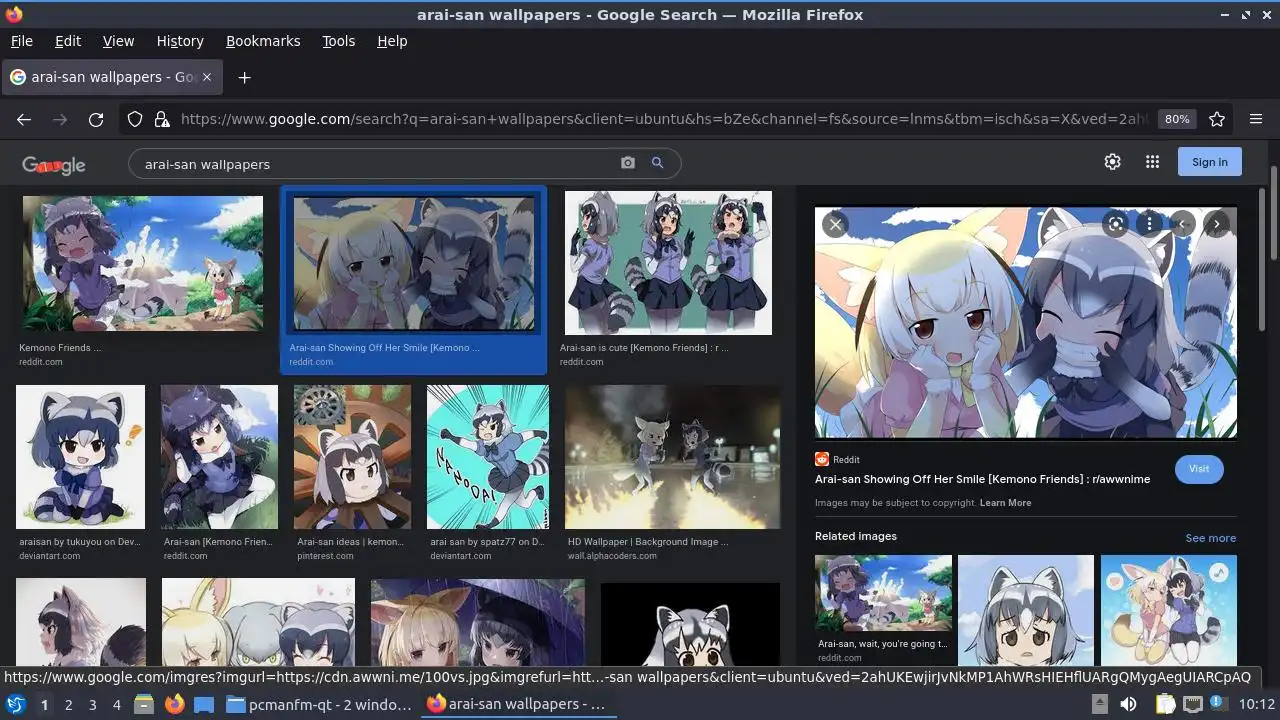Viewport: 1280px width, 720px height.
Task: Open arai san by spatz77 thumbnail
Action: click(x=488, y=457)
